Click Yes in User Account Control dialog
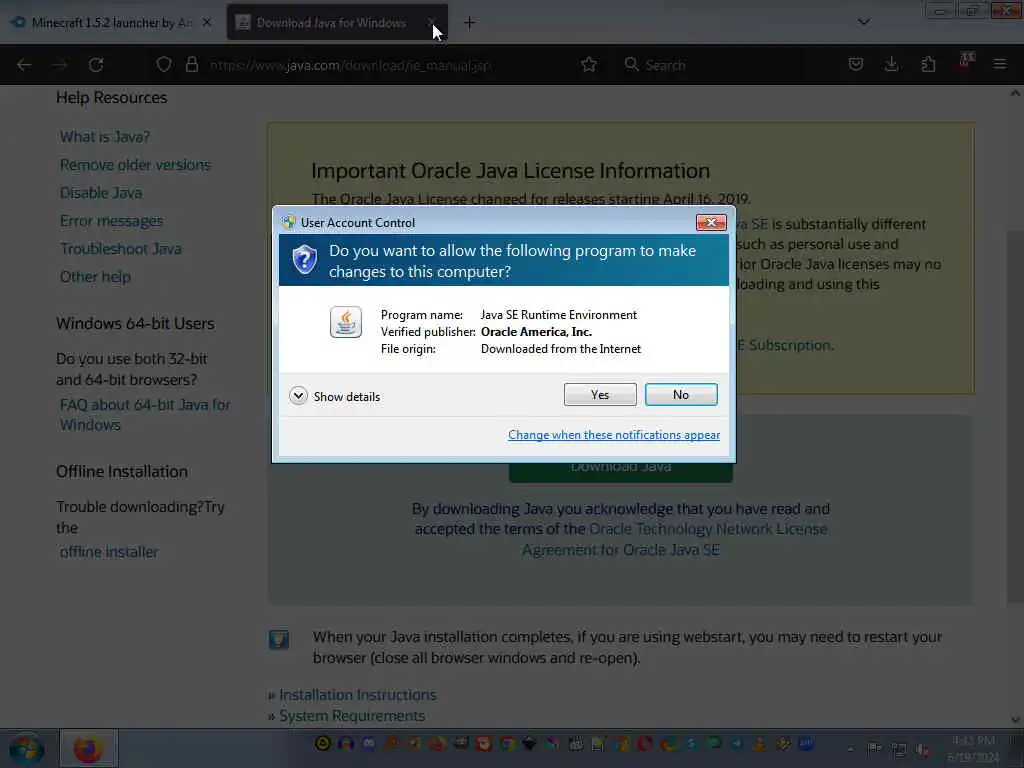1024x768 pixels. (x=600, y=394)
